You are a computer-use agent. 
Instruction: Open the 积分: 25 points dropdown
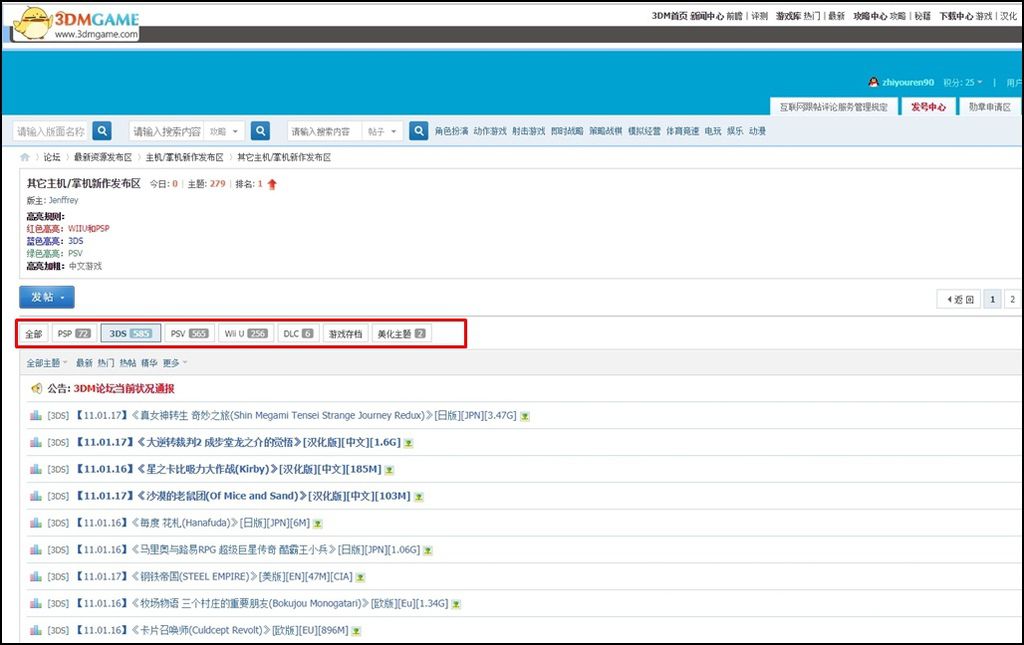coord(963,82)
